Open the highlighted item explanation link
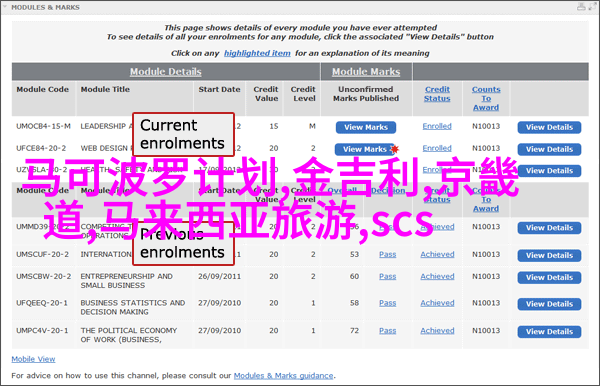Viewport: 600px width, 386px height. click(257, 53)
